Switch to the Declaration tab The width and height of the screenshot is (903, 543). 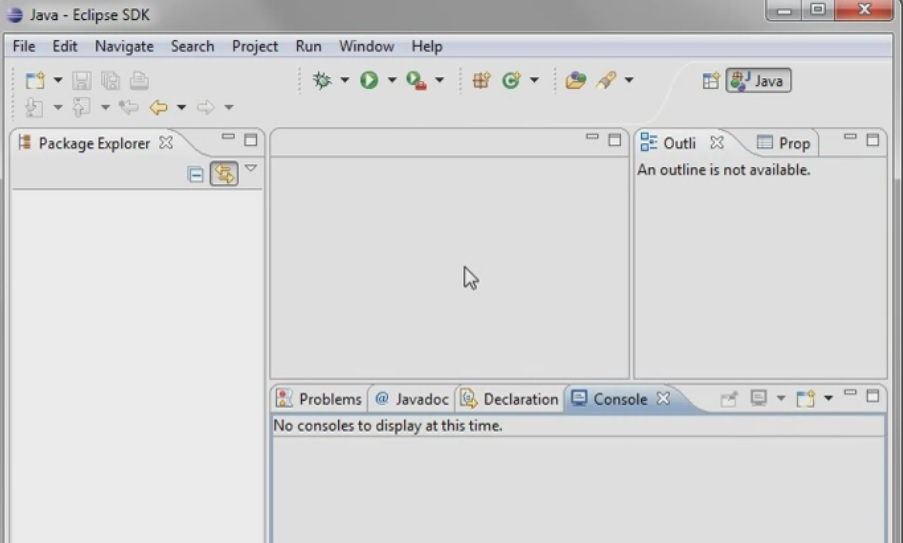pos(509,398)
